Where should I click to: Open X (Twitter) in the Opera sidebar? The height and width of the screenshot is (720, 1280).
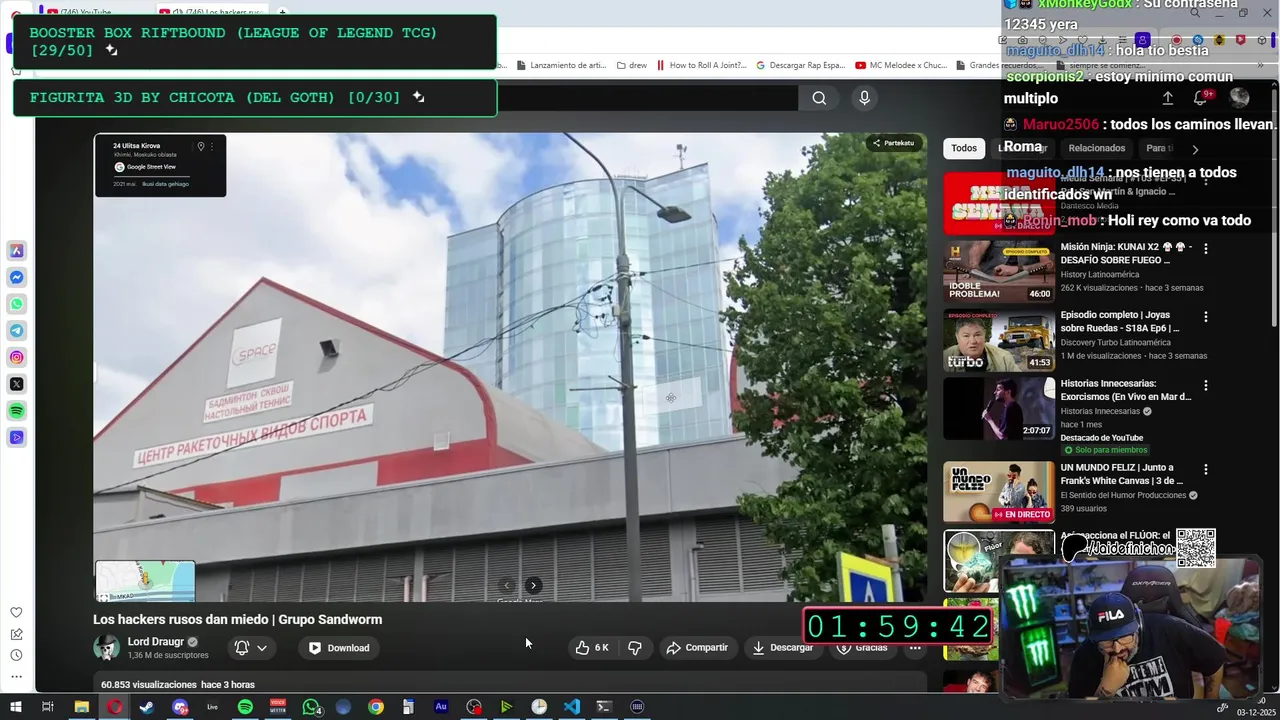pyautogui.click(x=17, y=384)
